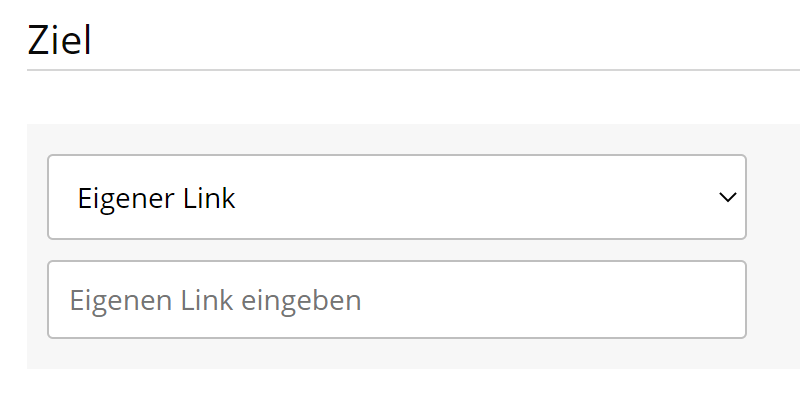Screen dimensions: 800x394
Task: Click the gray strip between dropdown and input
Action: tap(397, 250)
